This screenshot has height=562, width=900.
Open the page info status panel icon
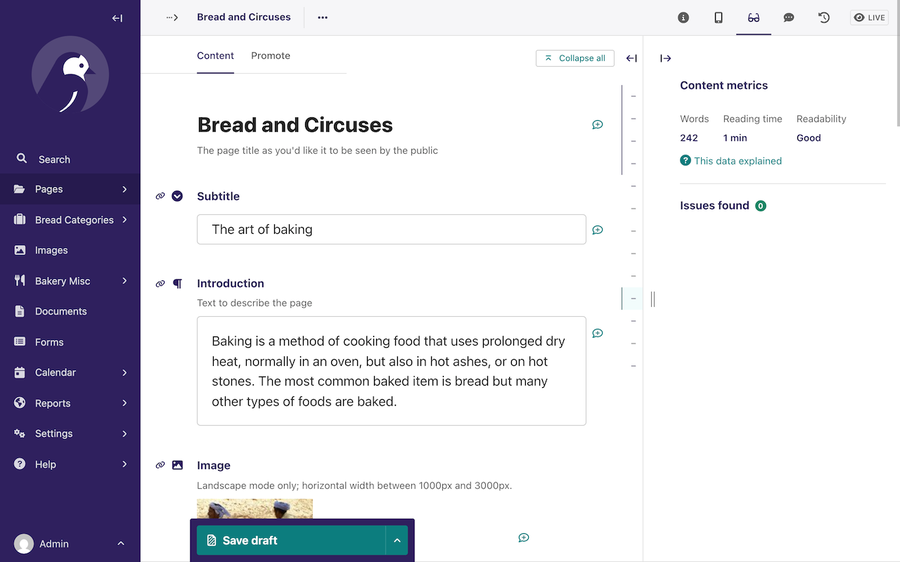(683, 18)
